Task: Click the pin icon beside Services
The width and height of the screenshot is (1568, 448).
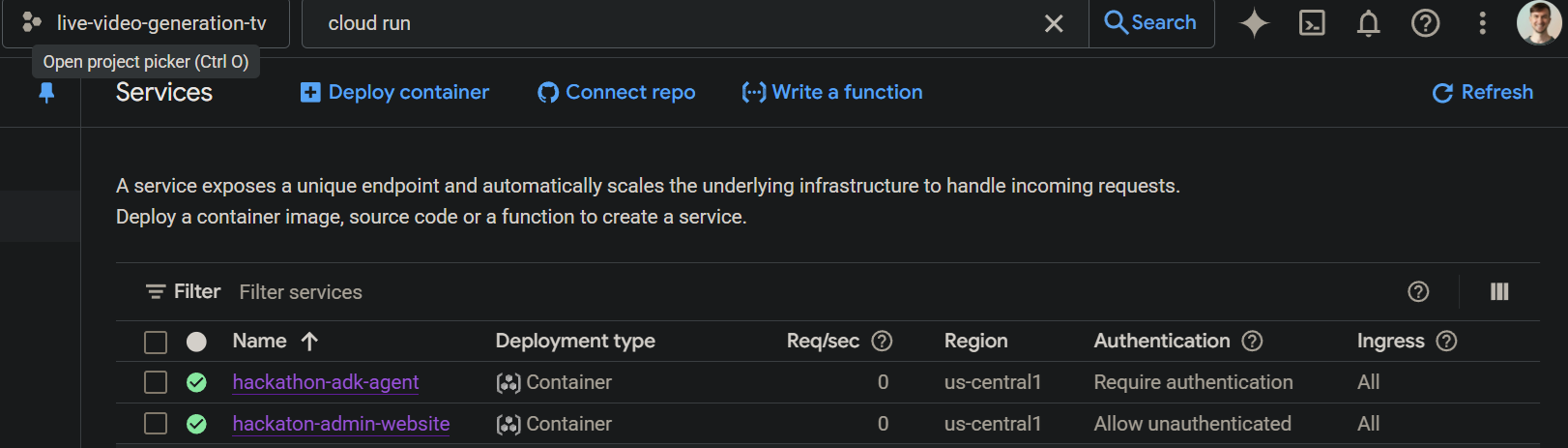Action: (46, 93)
